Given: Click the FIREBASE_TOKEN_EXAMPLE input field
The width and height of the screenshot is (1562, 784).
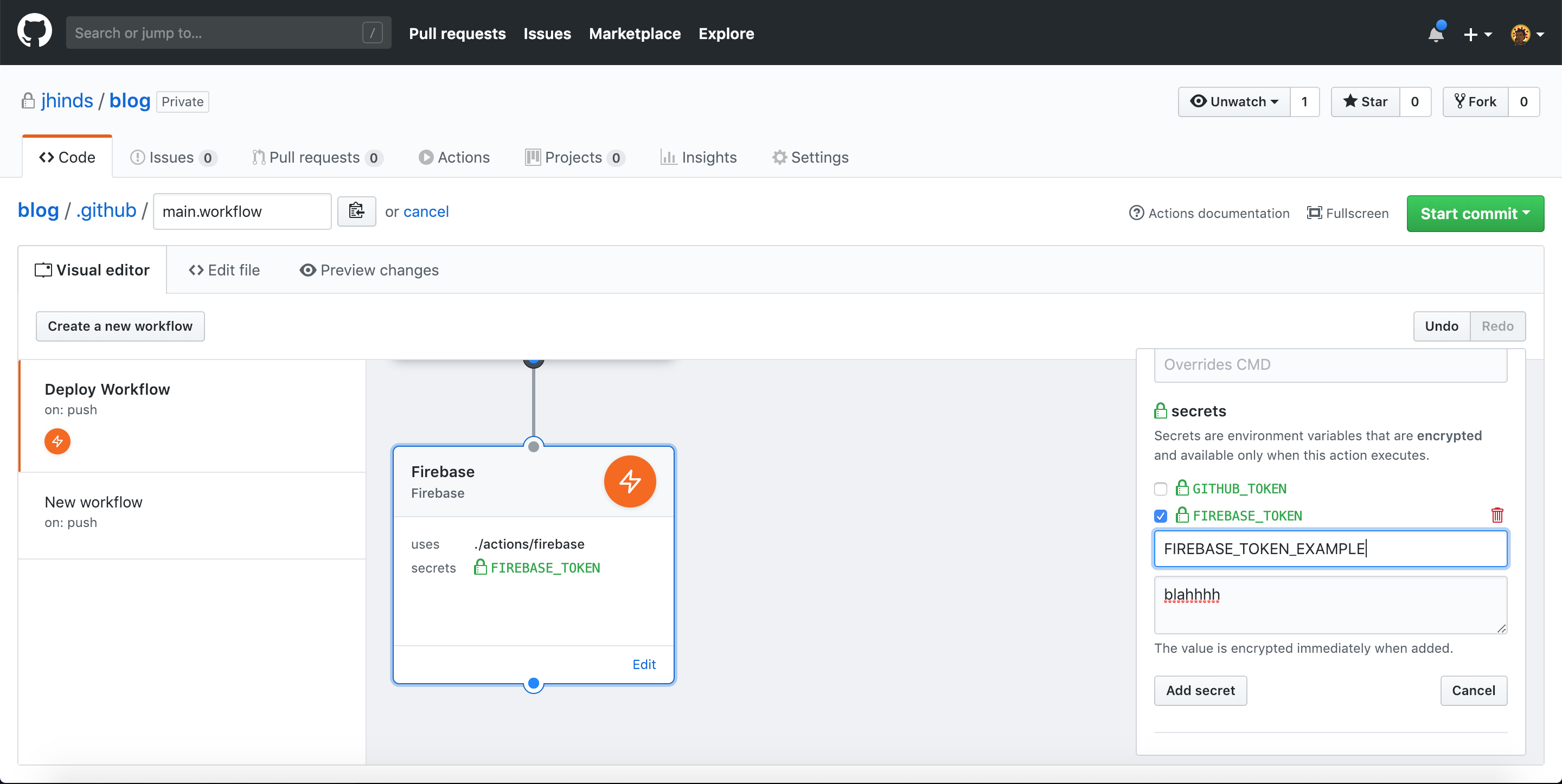Looking at the screenshot, I should coord(1330,549).
